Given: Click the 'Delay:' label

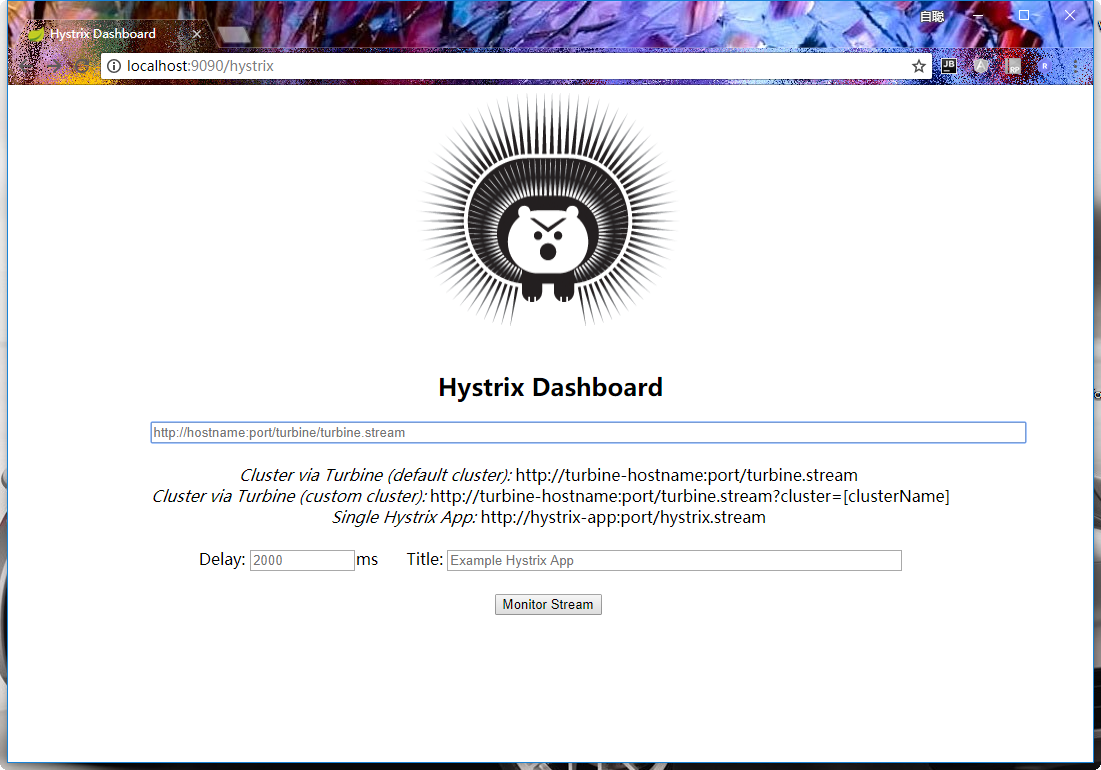Looking at the screenshot, I should 222,559.
